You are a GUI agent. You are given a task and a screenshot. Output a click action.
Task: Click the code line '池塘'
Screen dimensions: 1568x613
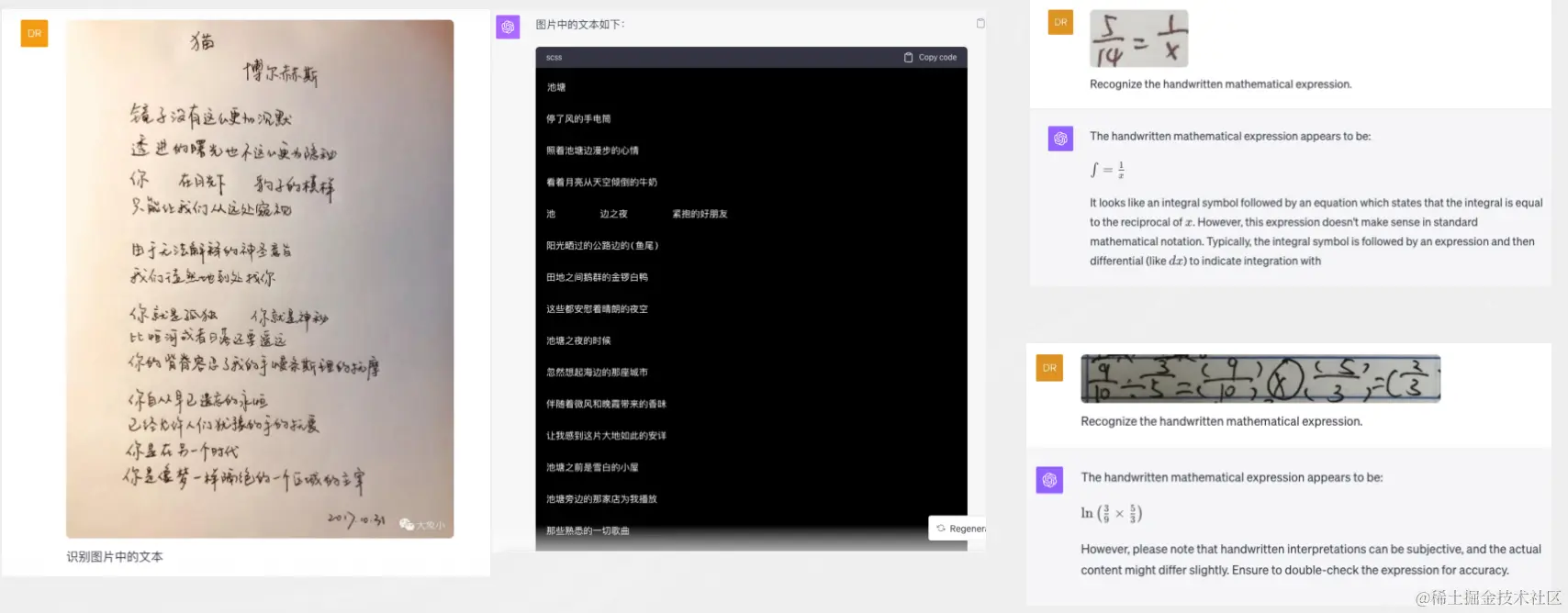(x=556, y=87)
